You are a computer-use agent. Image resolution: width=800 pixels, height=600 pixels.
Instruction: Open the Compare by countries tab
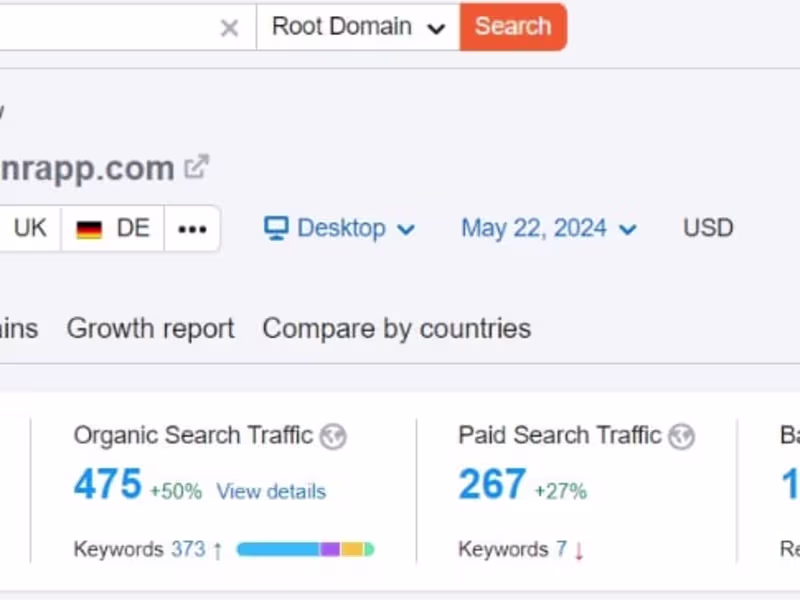click(x=396, y=328)
